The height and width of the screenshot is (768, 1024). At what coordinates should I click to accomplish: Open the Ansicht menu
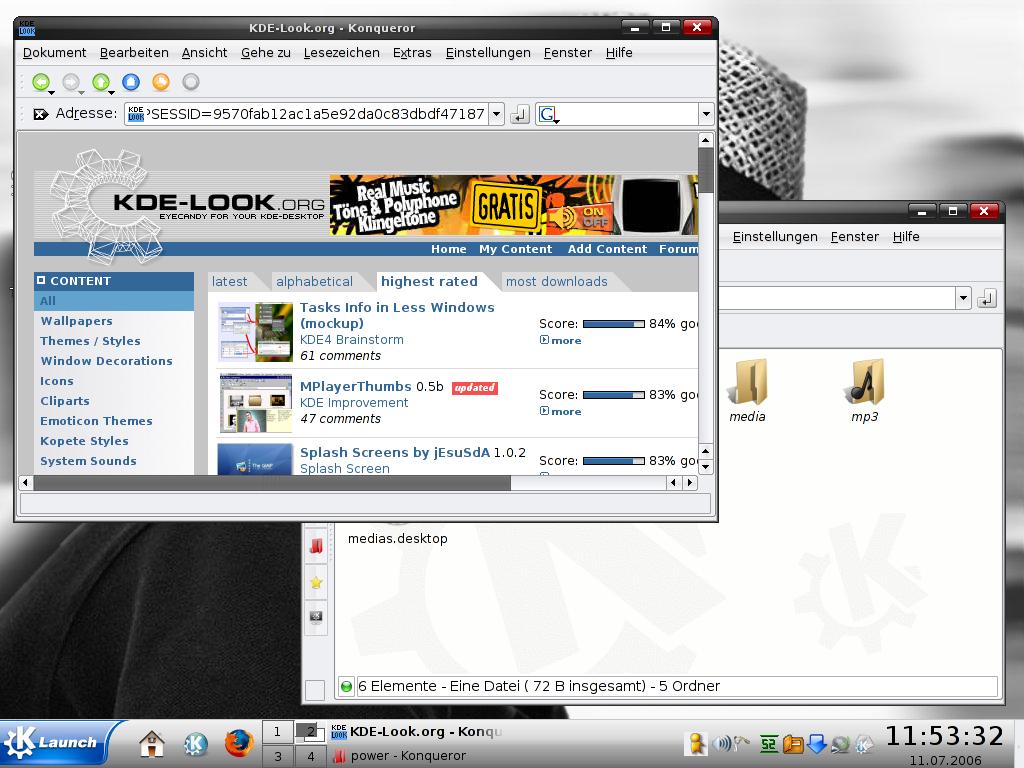tap(204, 53)
